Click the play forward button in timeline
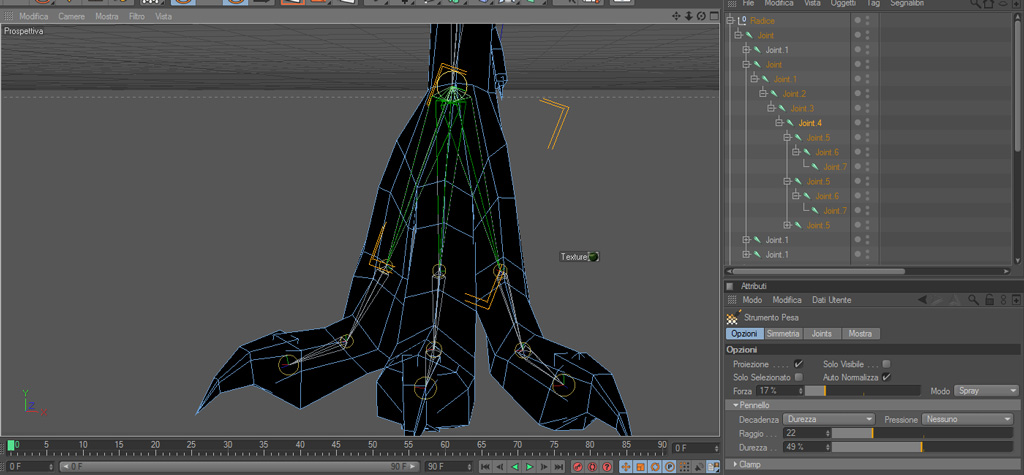This screenshot has width=1024, height=475. (x=529, y=467)
